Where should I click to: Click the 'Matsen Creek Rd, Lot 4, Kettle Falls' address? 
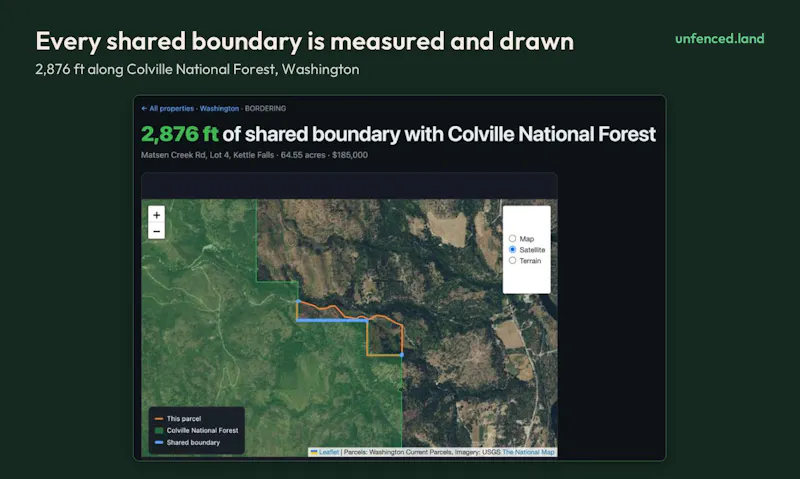click(x=207, y=155)
